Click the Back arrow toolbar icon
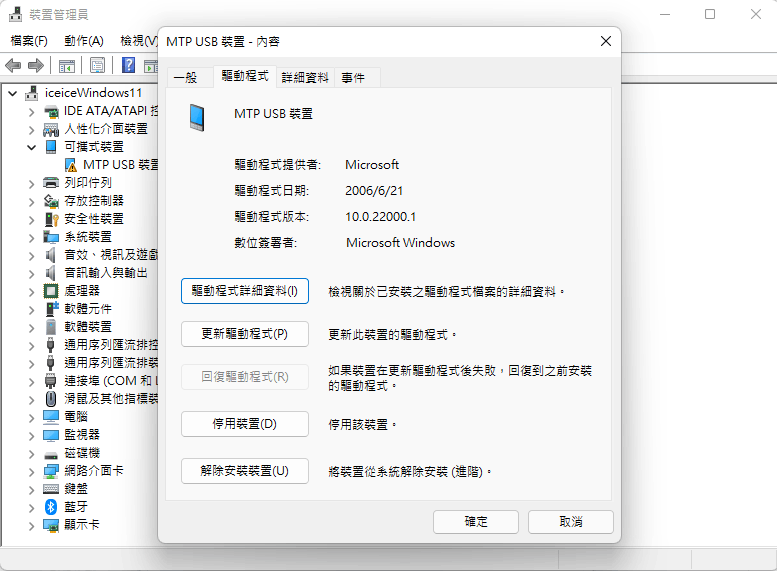Viewport: 777px width, 571px height. click(13, 65)
